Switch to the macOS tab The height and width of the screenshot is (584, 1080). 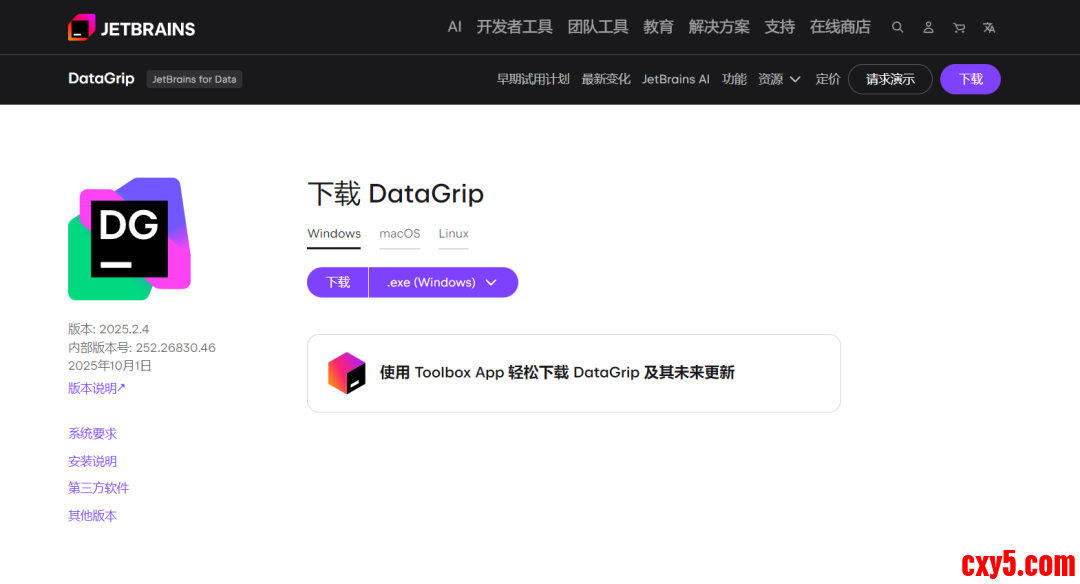click(x=399, y=234)
